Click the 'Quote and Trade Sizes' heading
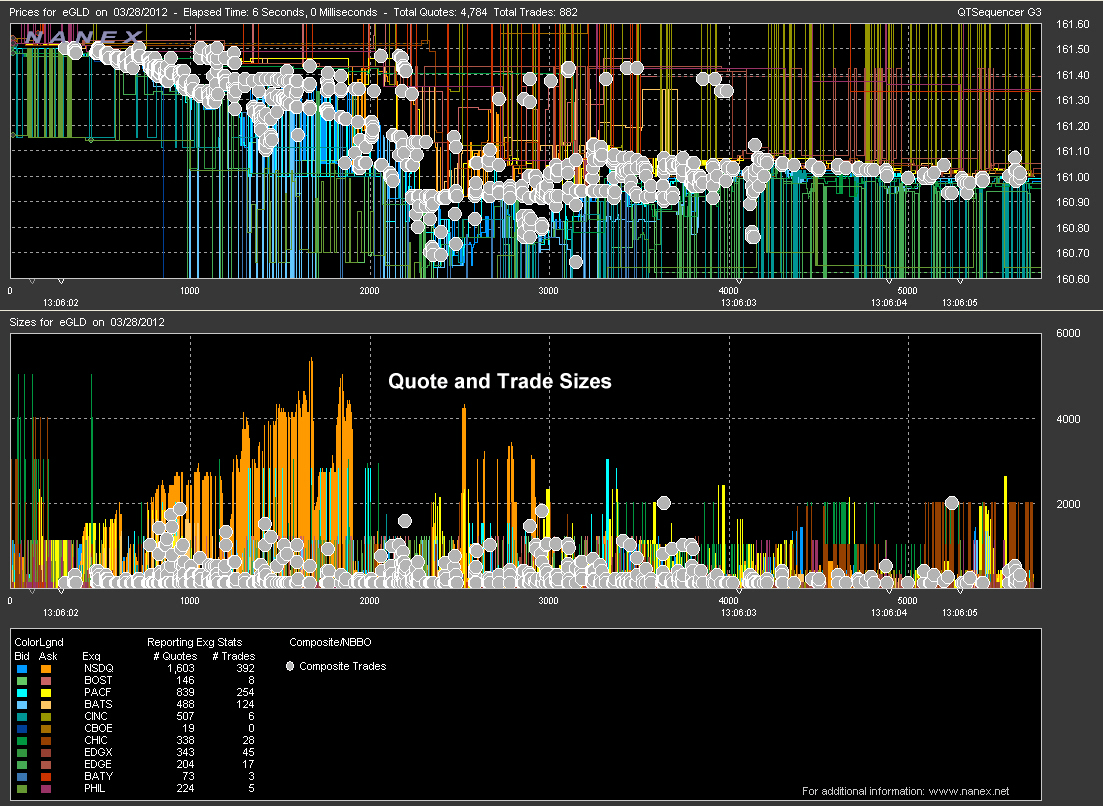Screen dimensions: 1103x806 [x=500, y=381]
